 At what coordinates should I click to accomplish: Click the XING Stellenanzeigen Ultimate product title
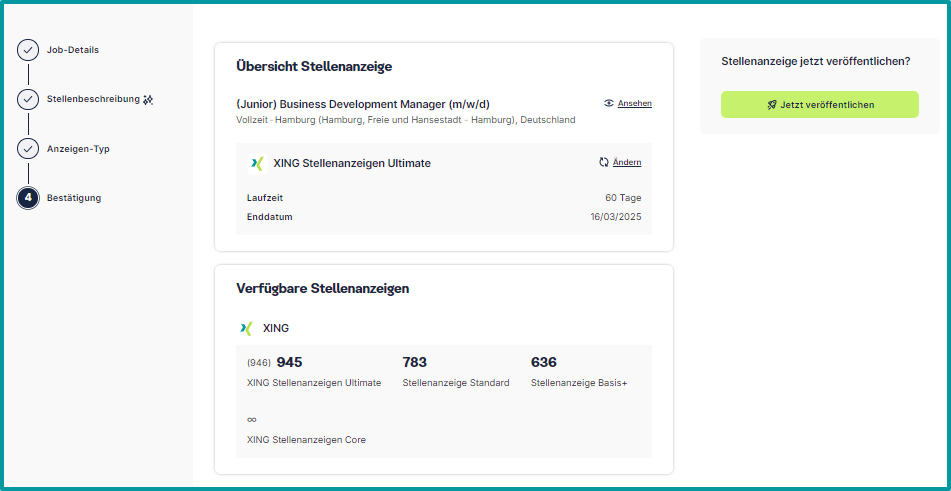click(352, 163)
